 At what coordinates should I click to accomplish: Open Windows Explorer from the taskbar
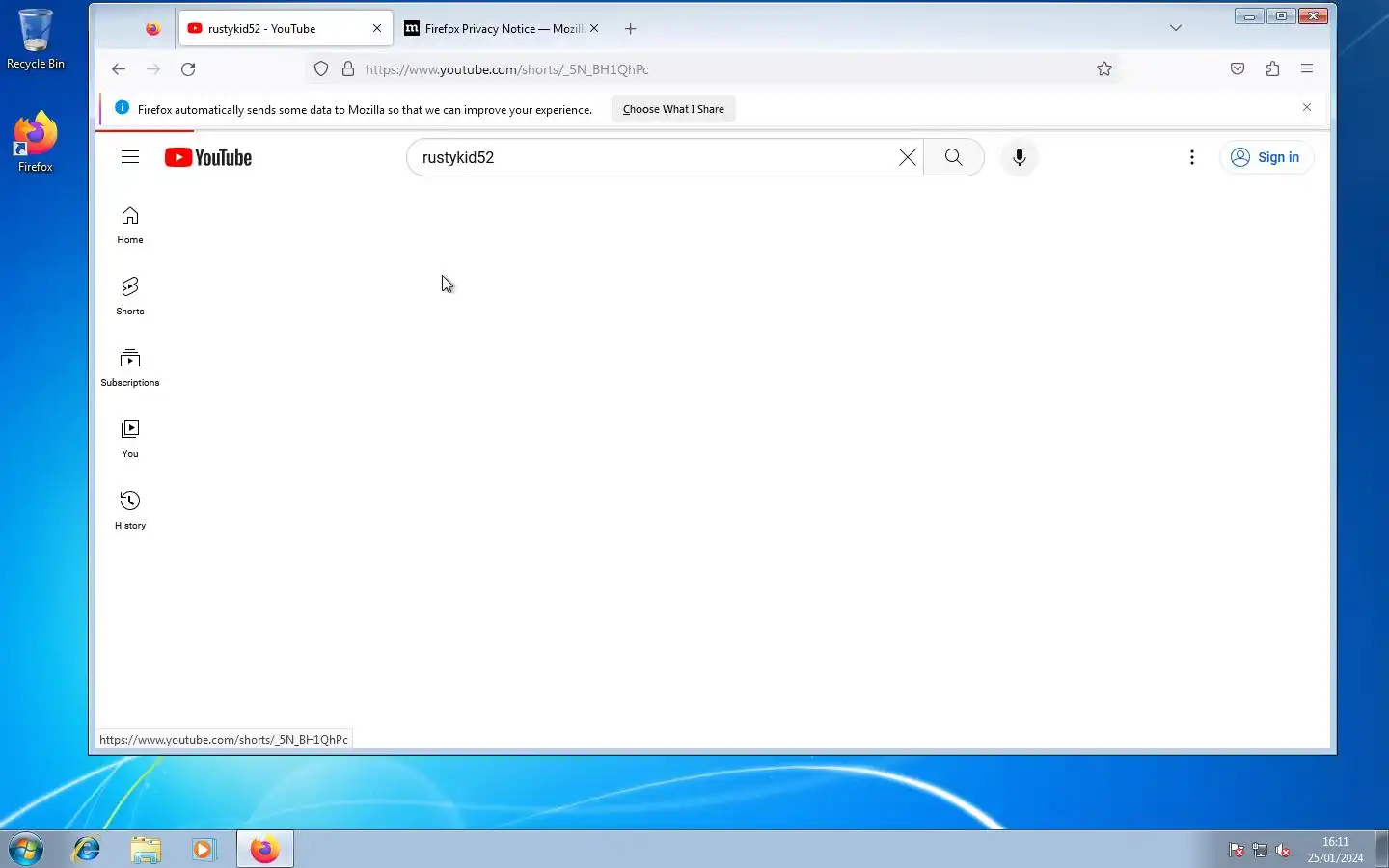pos(146,850)
